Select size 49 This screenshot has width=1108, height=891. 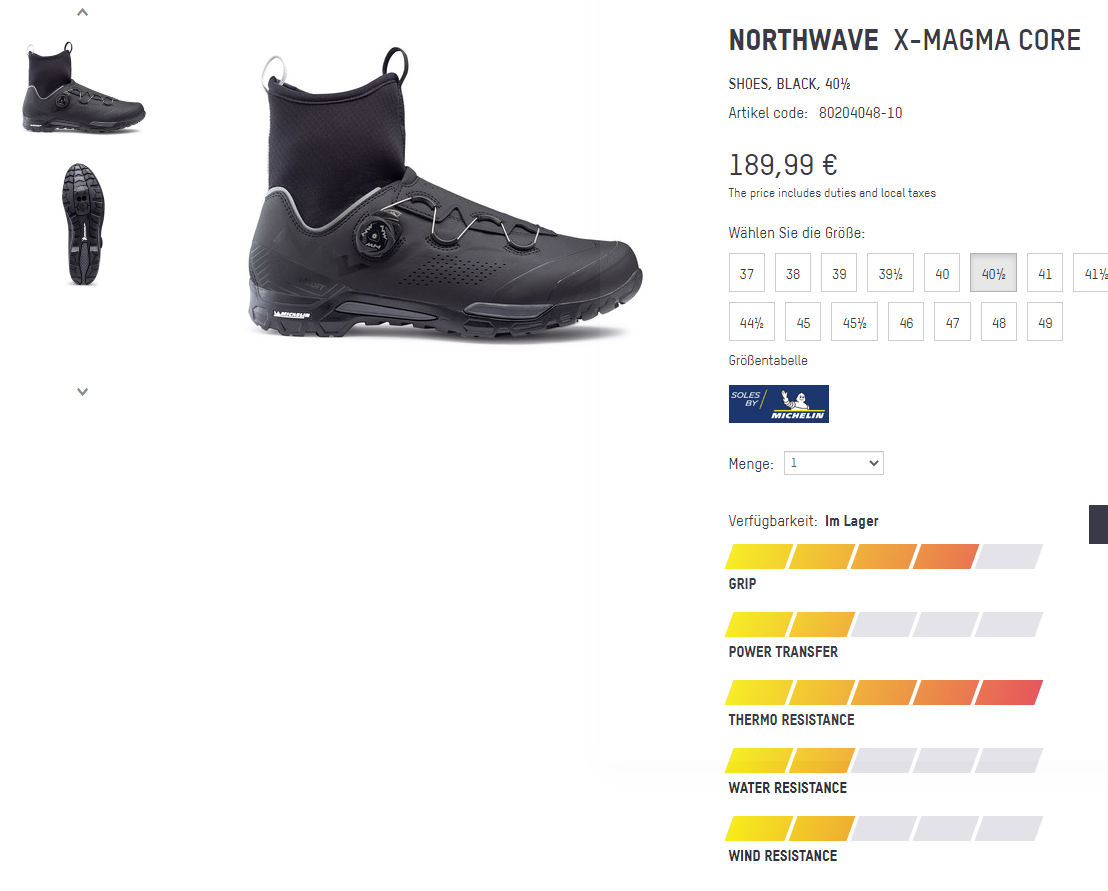pos(1045,322)
